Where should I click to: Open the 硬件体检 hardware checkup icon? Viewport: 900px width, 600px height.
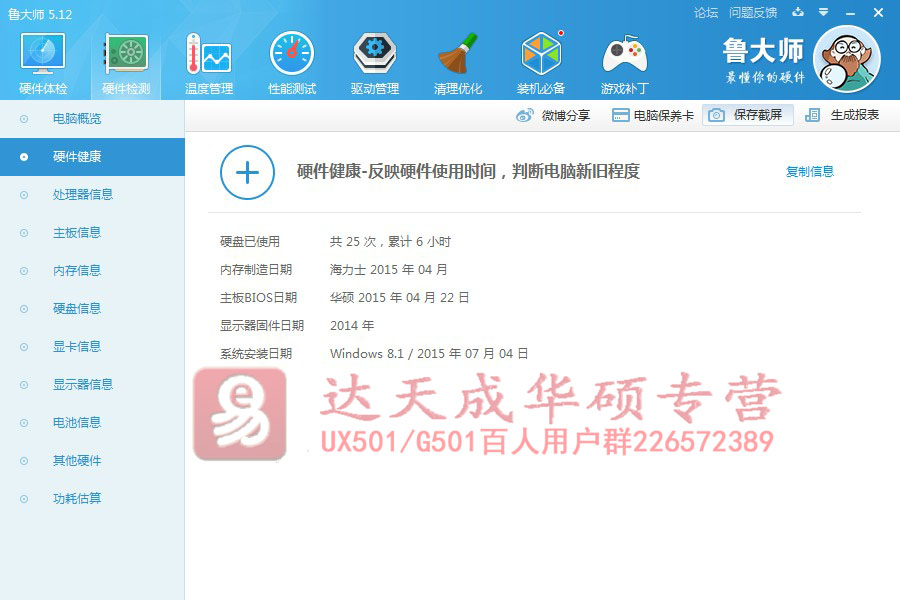pyautogui.click(x=43, y=53)
